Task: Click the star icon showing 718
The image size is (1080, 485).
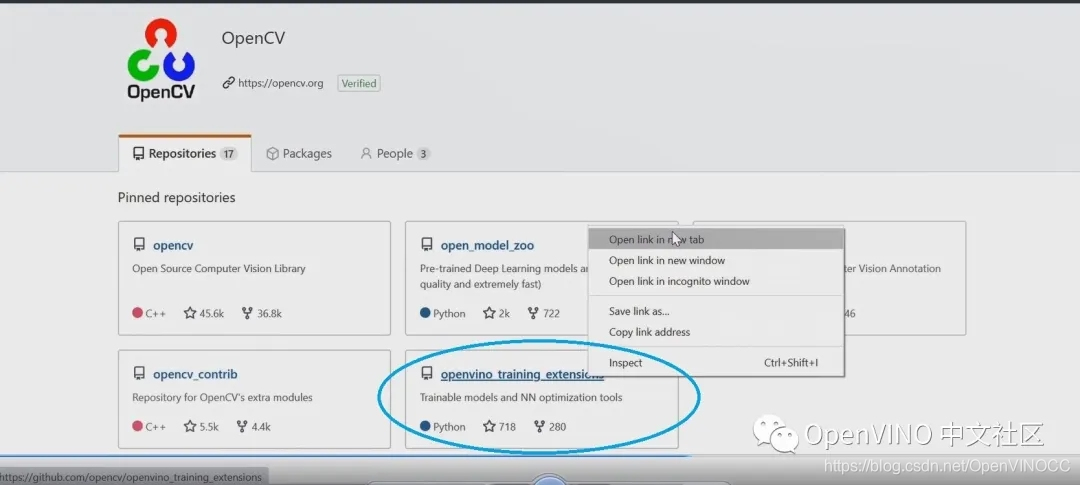Action: click(x=489, y=426)
